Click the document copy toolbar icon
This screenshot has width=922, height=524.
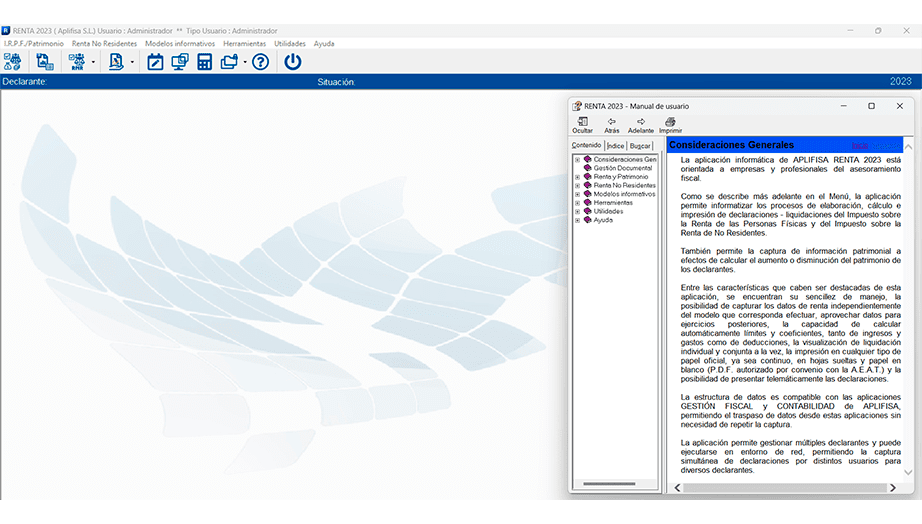click(x=45, y=62)
